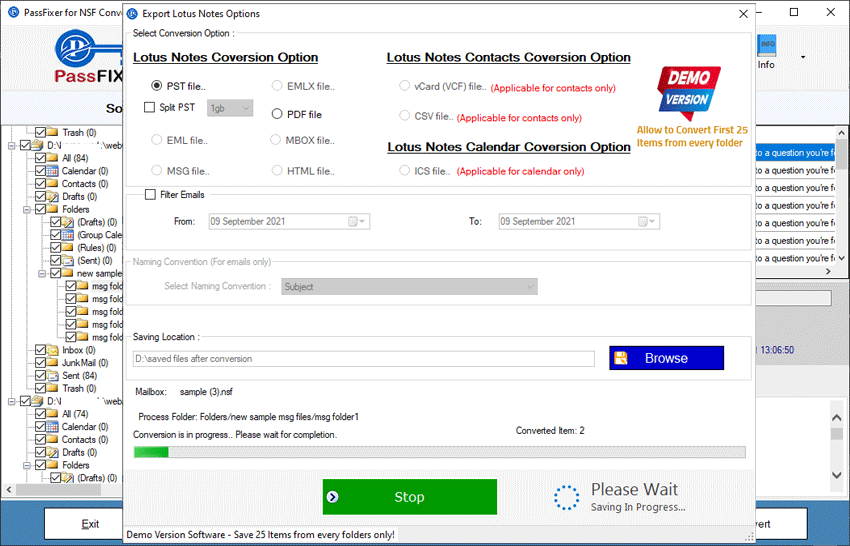Click the "Converted Item: 2" text
This screenshot has width=850, height=546.
(550, 431)
